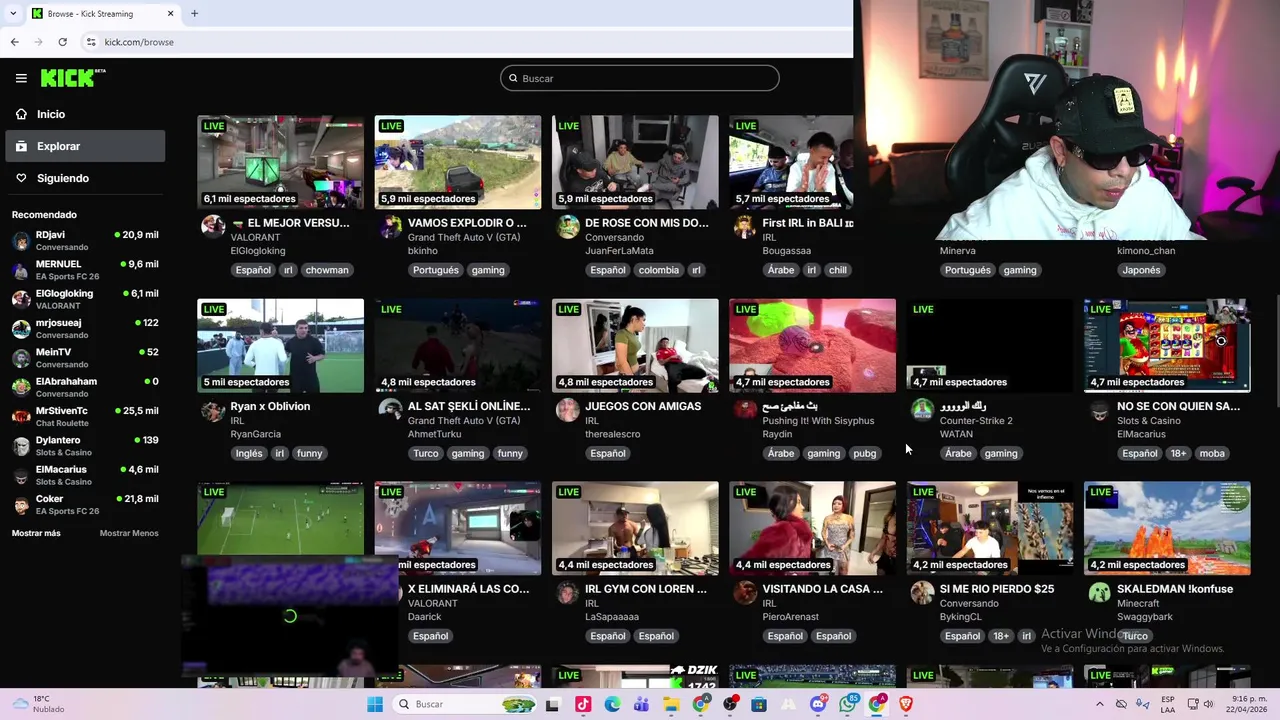Click Raydin channel name
The image size is (1280, 720).
pos(777,434)
